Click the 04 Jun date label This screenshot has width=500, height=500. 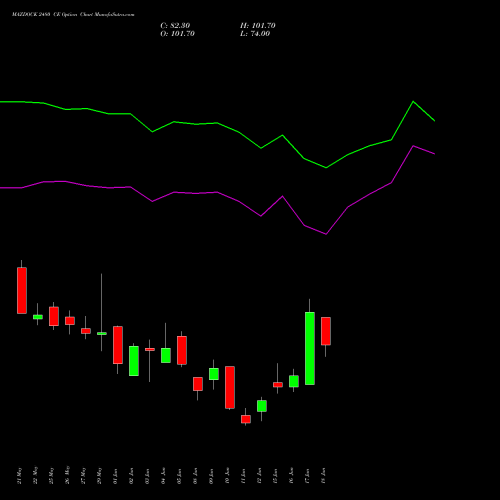[x=164, y=476]
